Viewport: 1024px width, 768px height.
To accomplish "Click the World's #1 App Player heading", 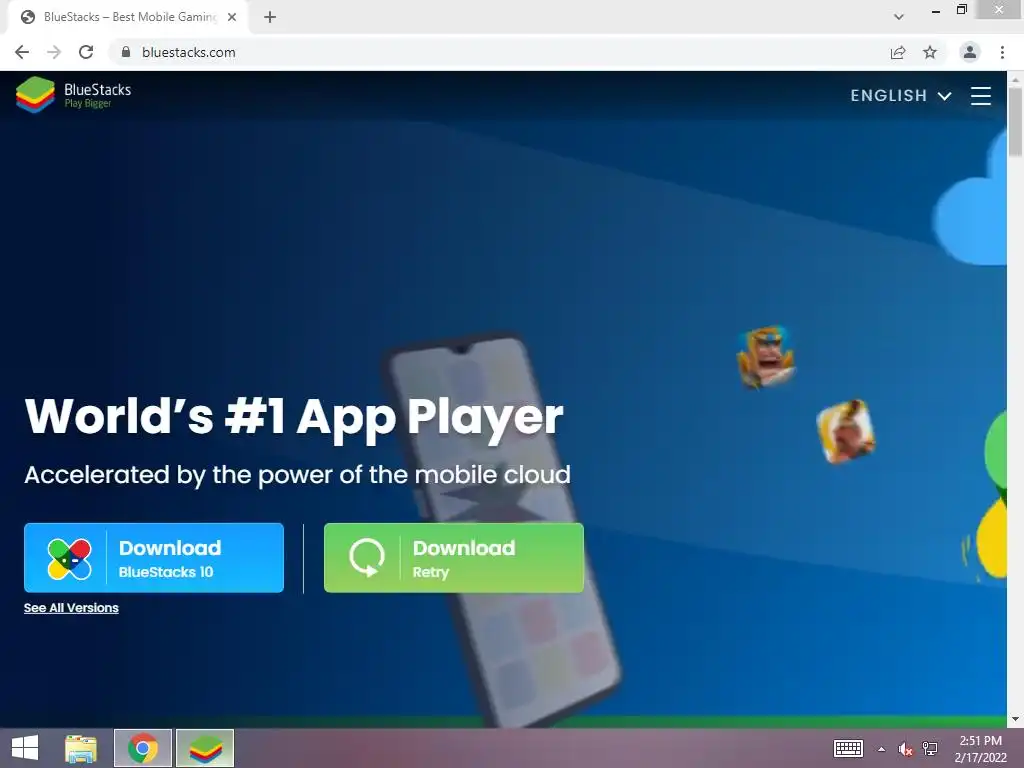I will (294, 417).
